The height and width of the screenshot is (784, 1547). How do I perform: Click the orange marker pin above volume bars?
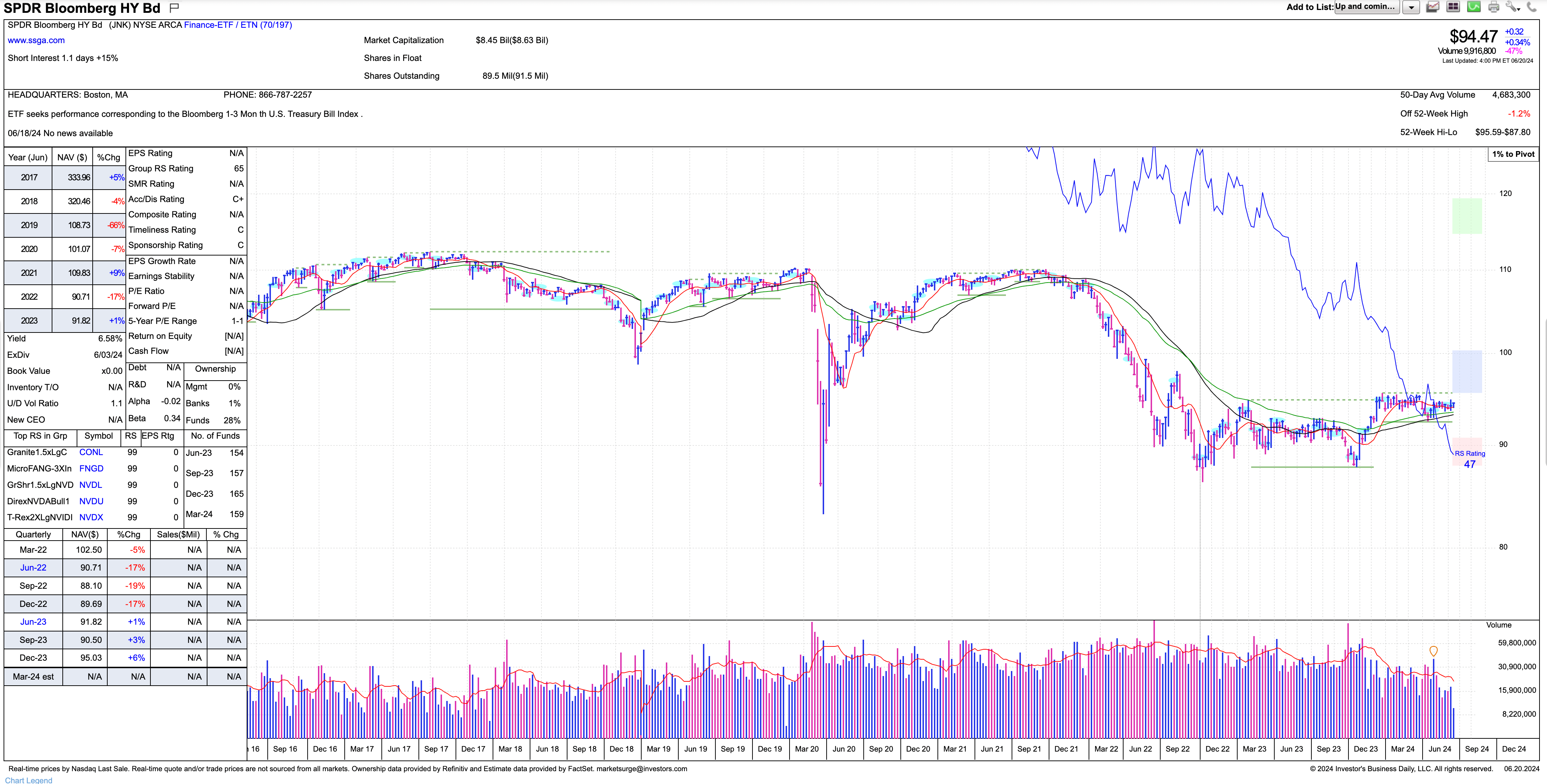(1434, 651)
